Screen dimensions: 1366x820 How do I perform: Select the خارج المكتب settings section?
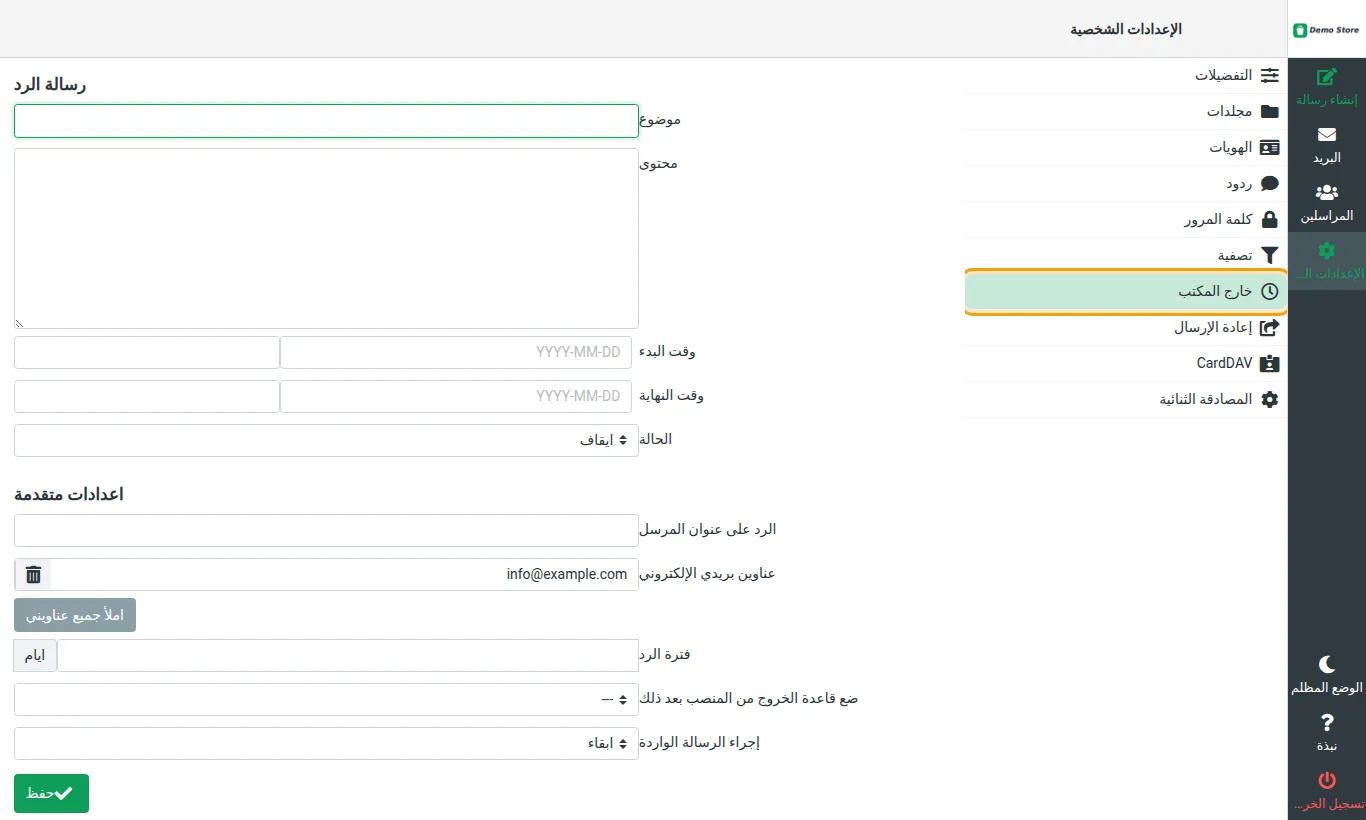click(x=1125, y=292)
